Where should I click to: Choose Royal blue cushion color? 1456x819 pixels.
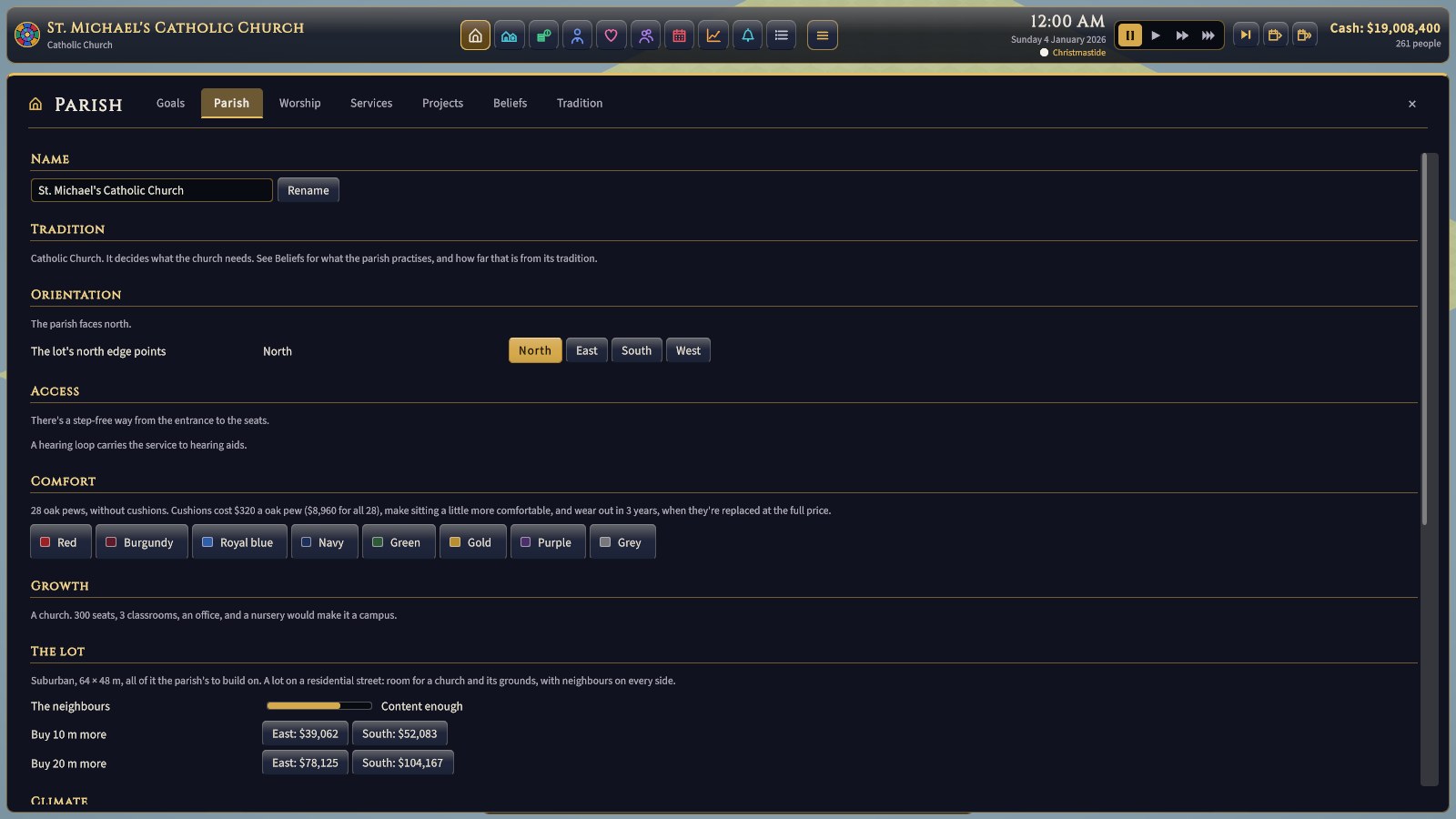(238, 542)
